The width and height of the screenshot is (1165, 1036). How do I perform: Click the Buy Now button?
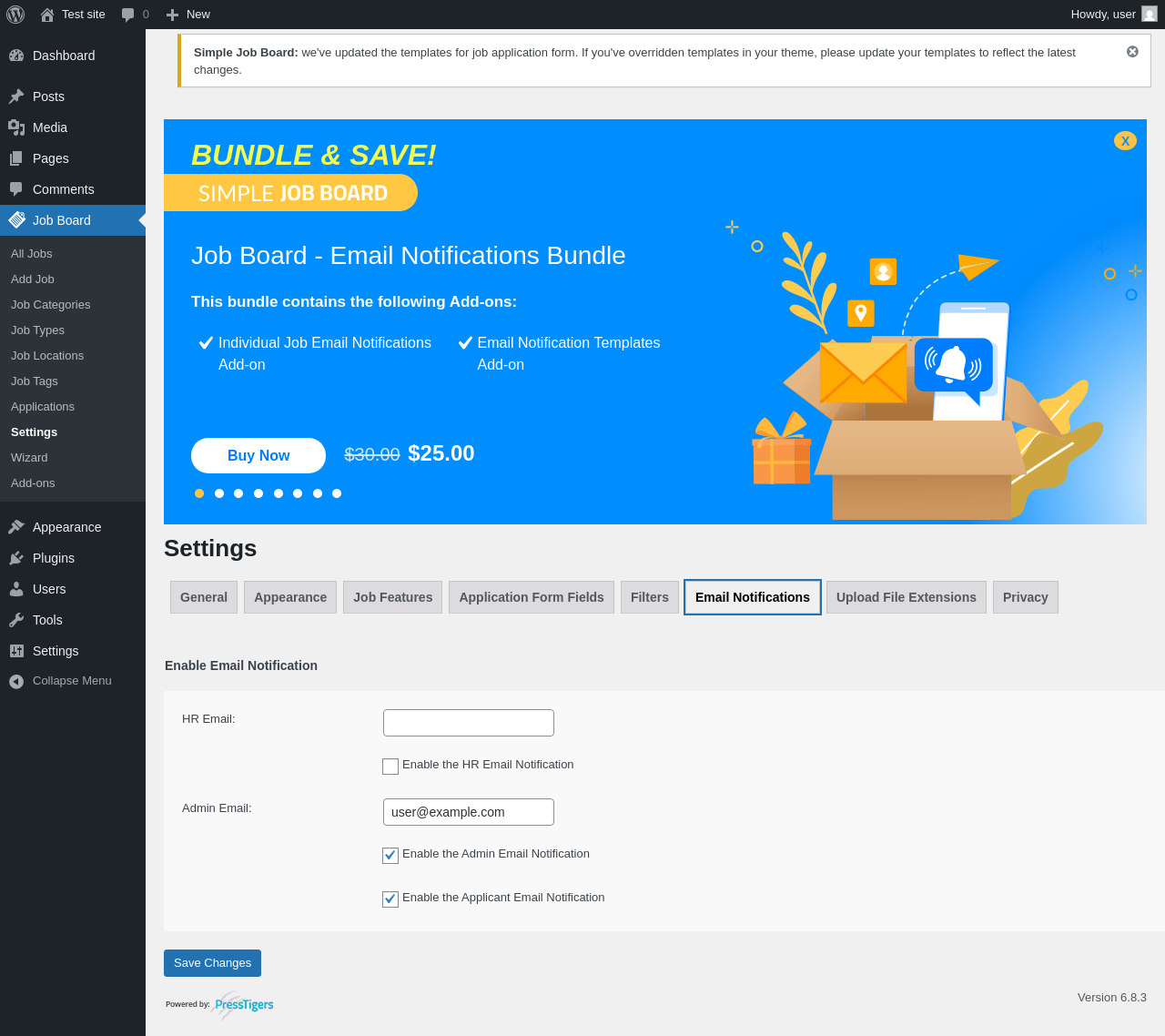click(258, 456)
